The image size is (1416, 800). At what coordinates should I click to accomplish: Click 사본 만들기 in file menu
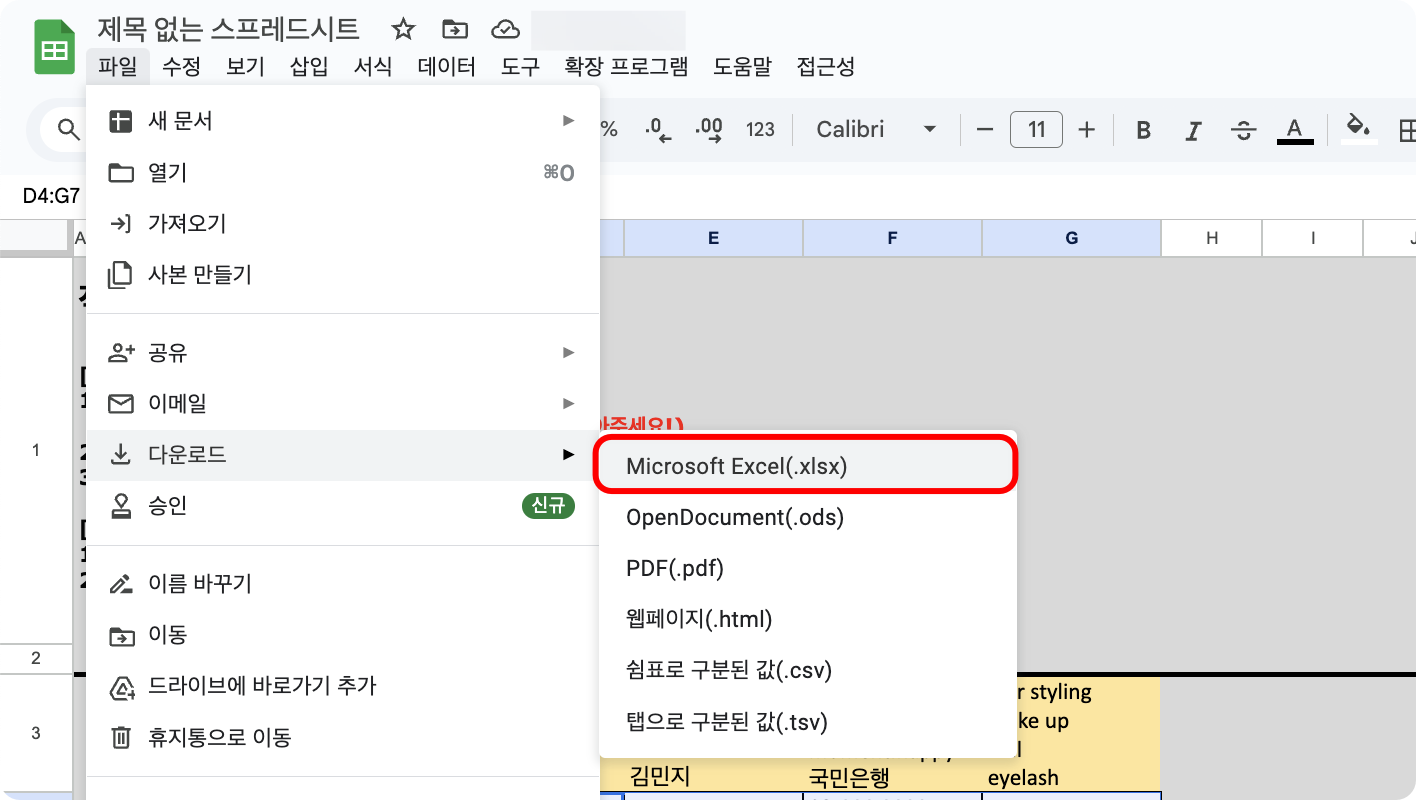(x=199, y=274)
